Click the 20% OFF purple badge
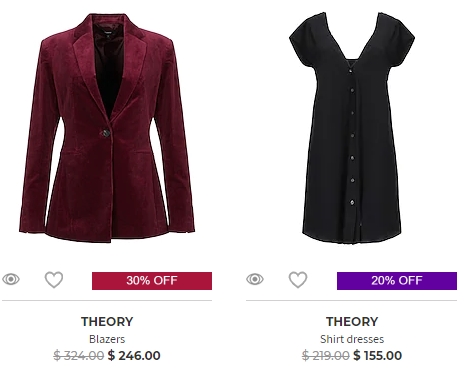The height and width of the screenshot is (368, 467). 397,281
